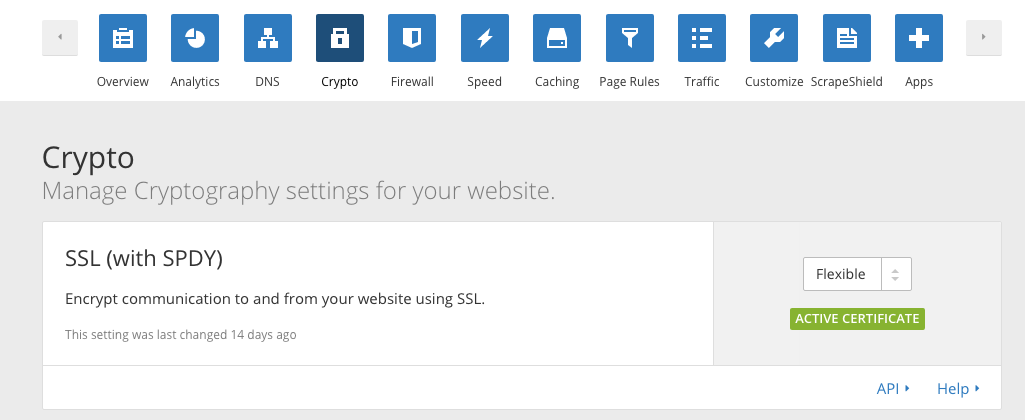
Task: Open the Caching drive icon
Action: (x=557, y=38)
